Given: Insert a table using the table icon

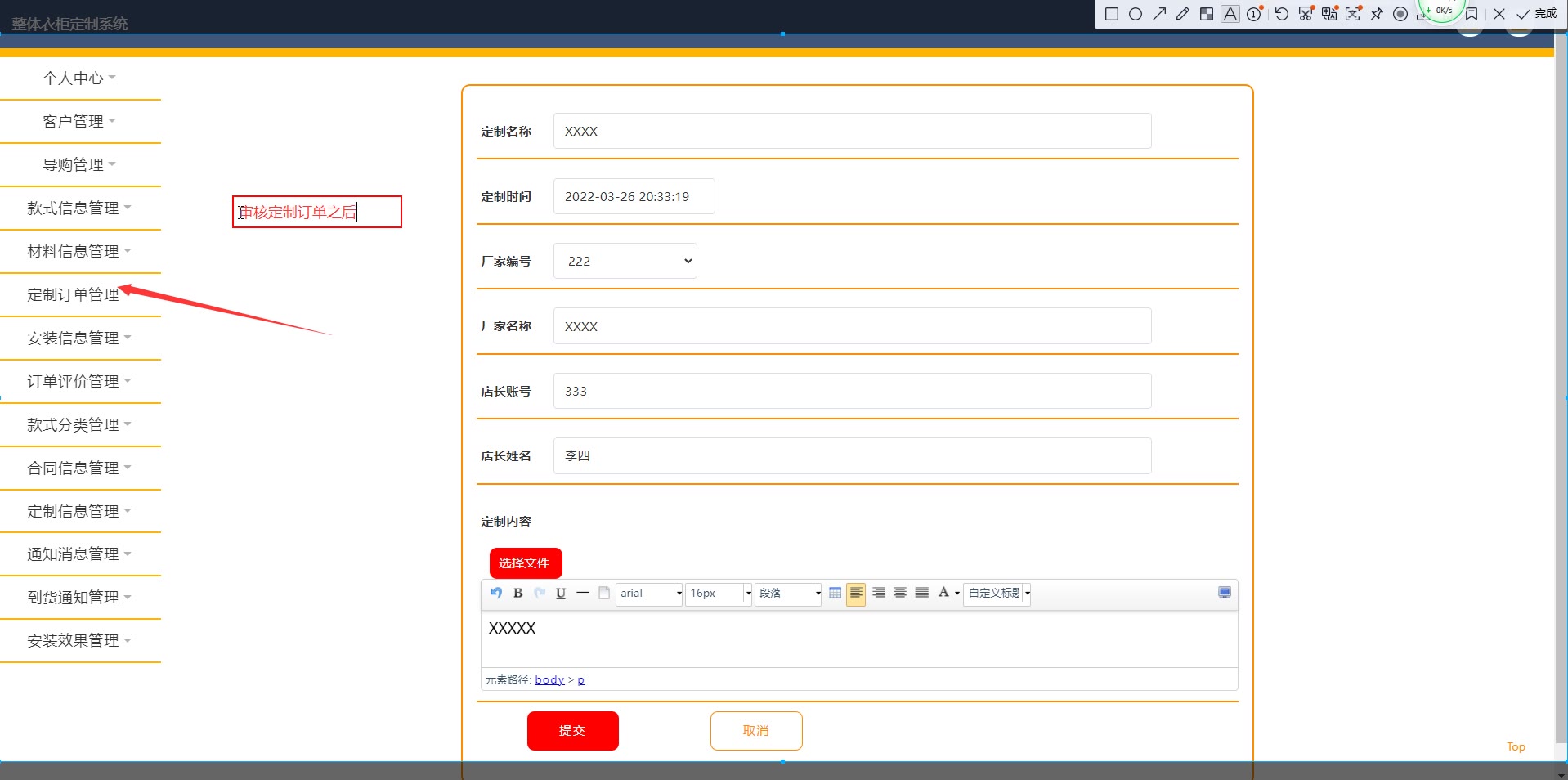Looking at the screenshot, I should coord(835,594).
